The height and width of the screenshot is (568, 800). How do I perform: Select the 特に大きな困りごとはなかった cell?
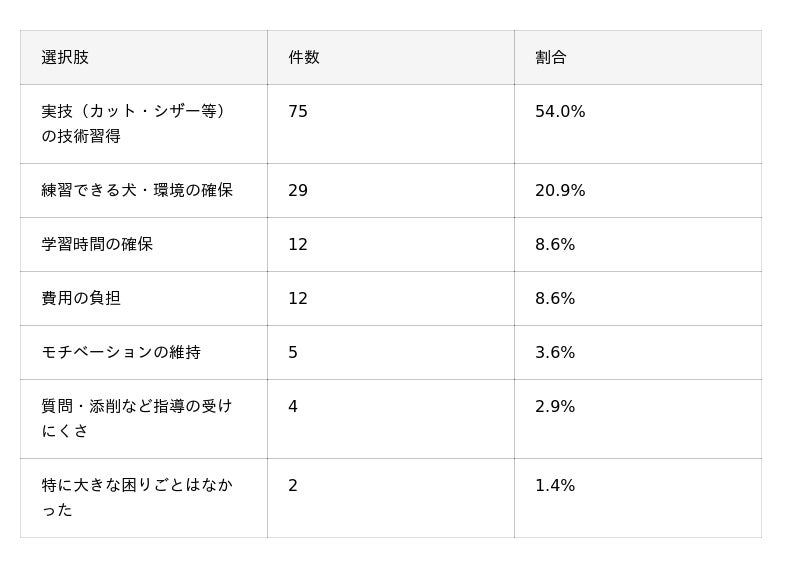click(144, 498)
